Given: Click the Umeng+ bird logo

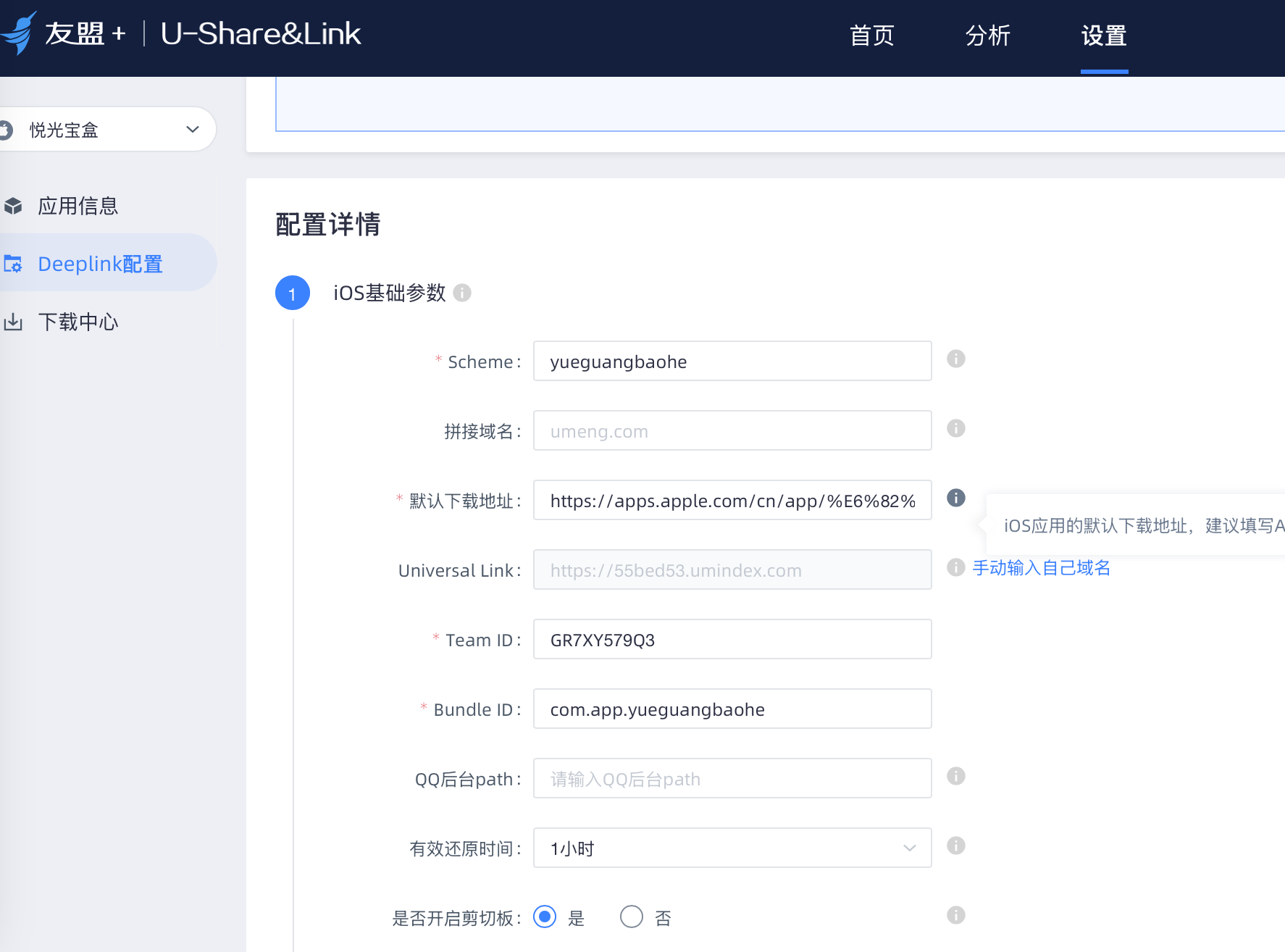Looking at the screenshot, I should click(19, 33).
